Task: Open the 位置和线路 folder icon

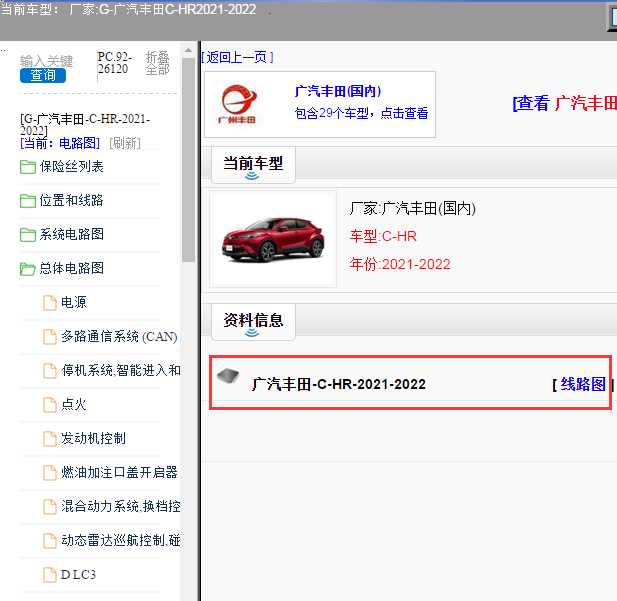Action: coord(28,201)
